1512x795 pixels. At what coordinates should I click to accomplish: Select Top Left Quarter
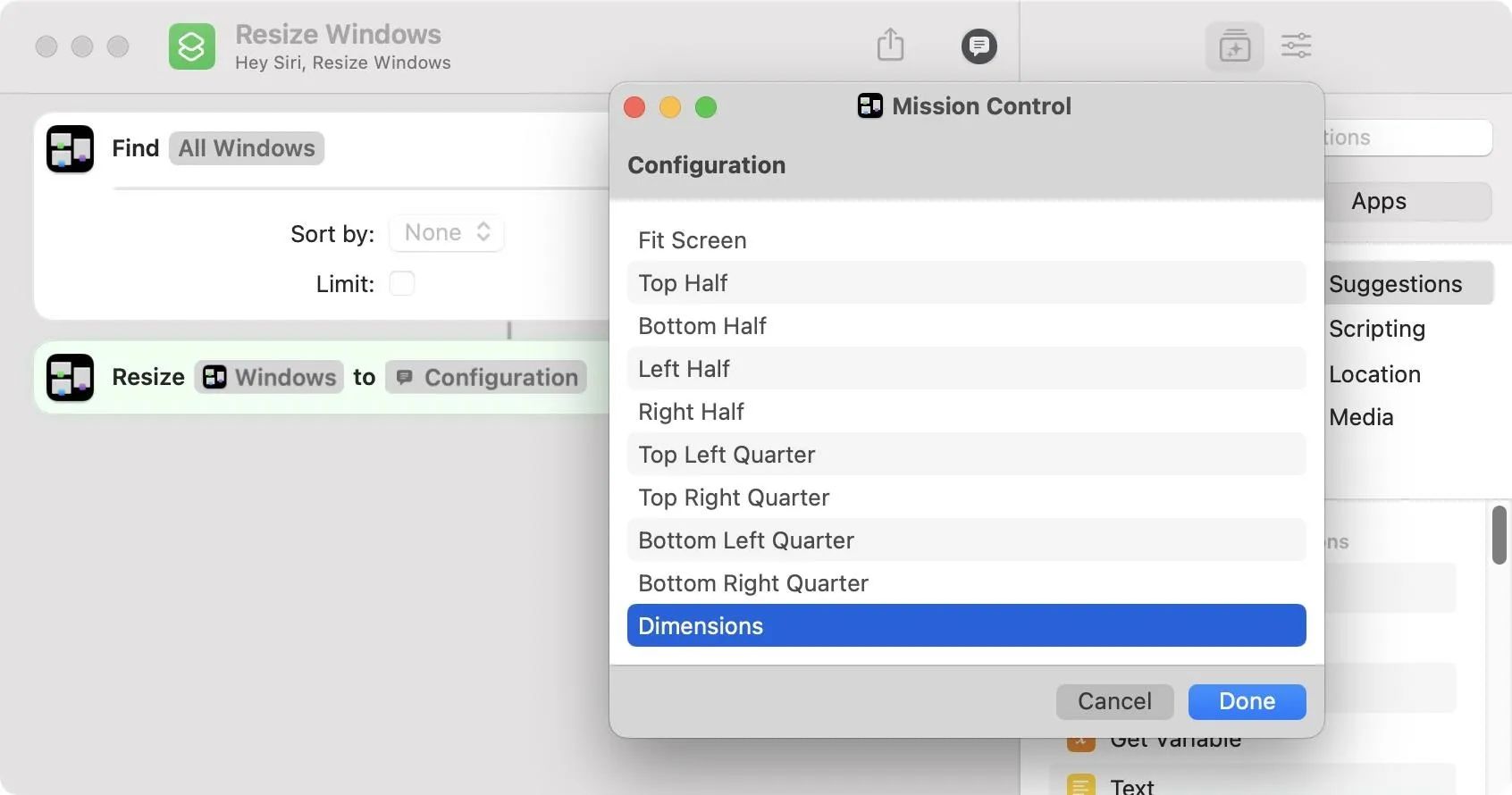[967, 454]
